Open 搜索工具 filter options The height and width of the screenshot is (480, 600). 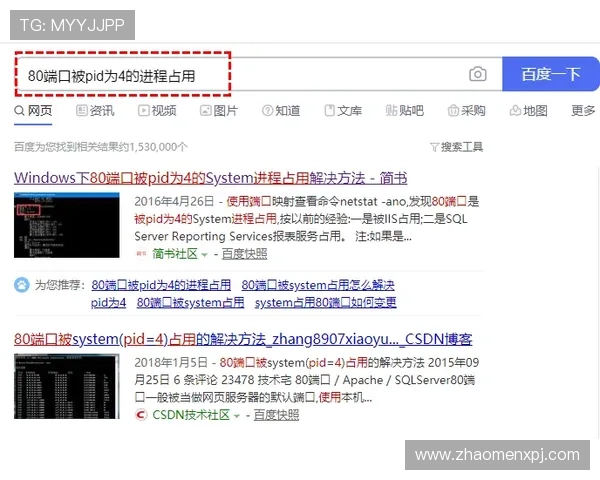pyautogui.click(x=457, y=147)
